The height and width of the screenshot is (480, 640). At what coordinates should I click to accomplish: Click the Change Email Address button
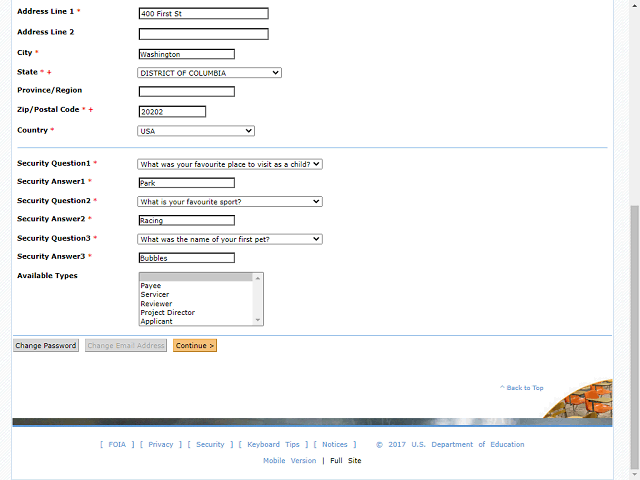126,345
